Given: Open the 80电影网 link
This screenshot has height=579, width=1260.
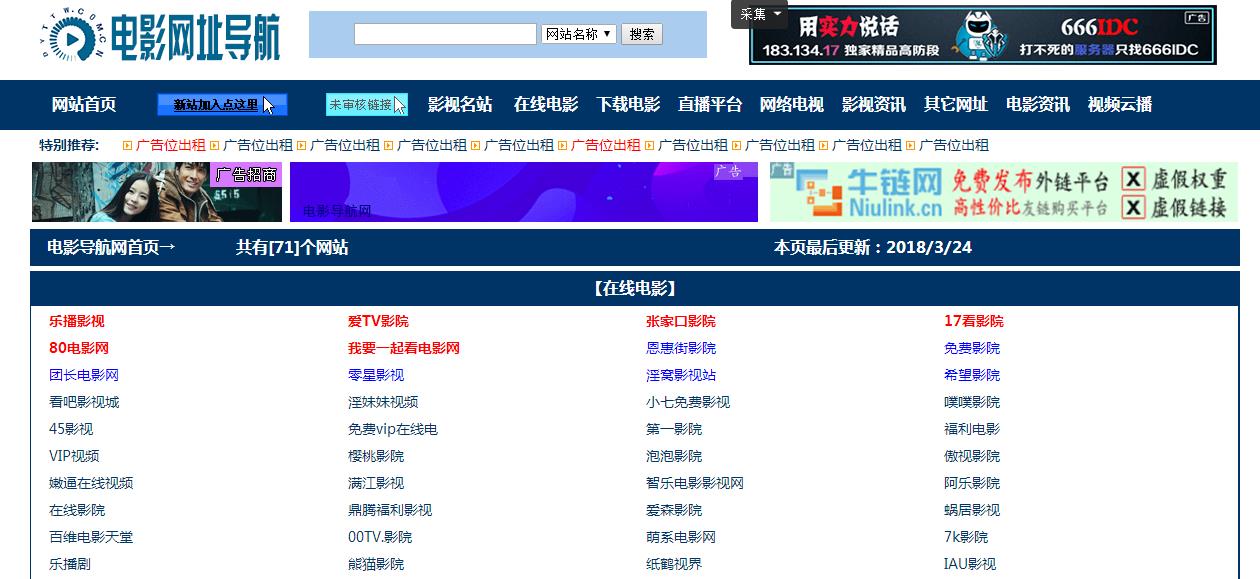Looking at the screenshot, I should click(79, 348).
